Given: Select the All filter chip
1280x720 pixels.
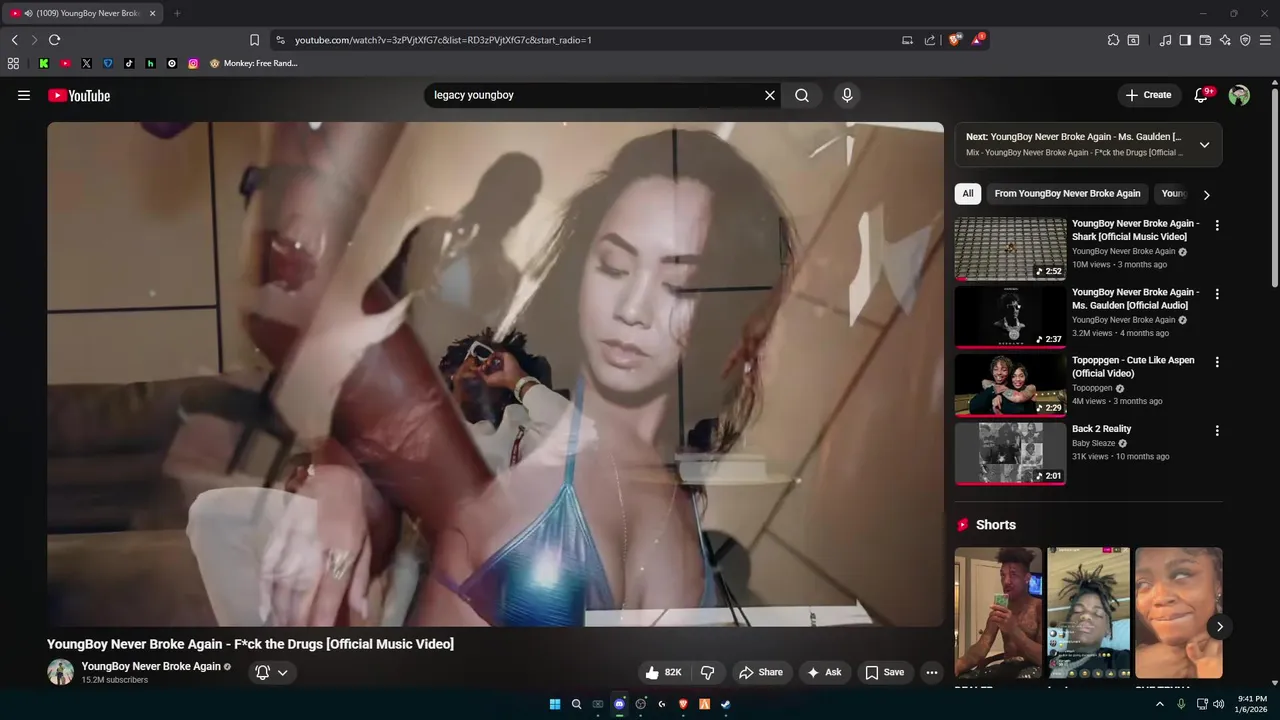Looking at the screenshot, I should tap(968, 194).
